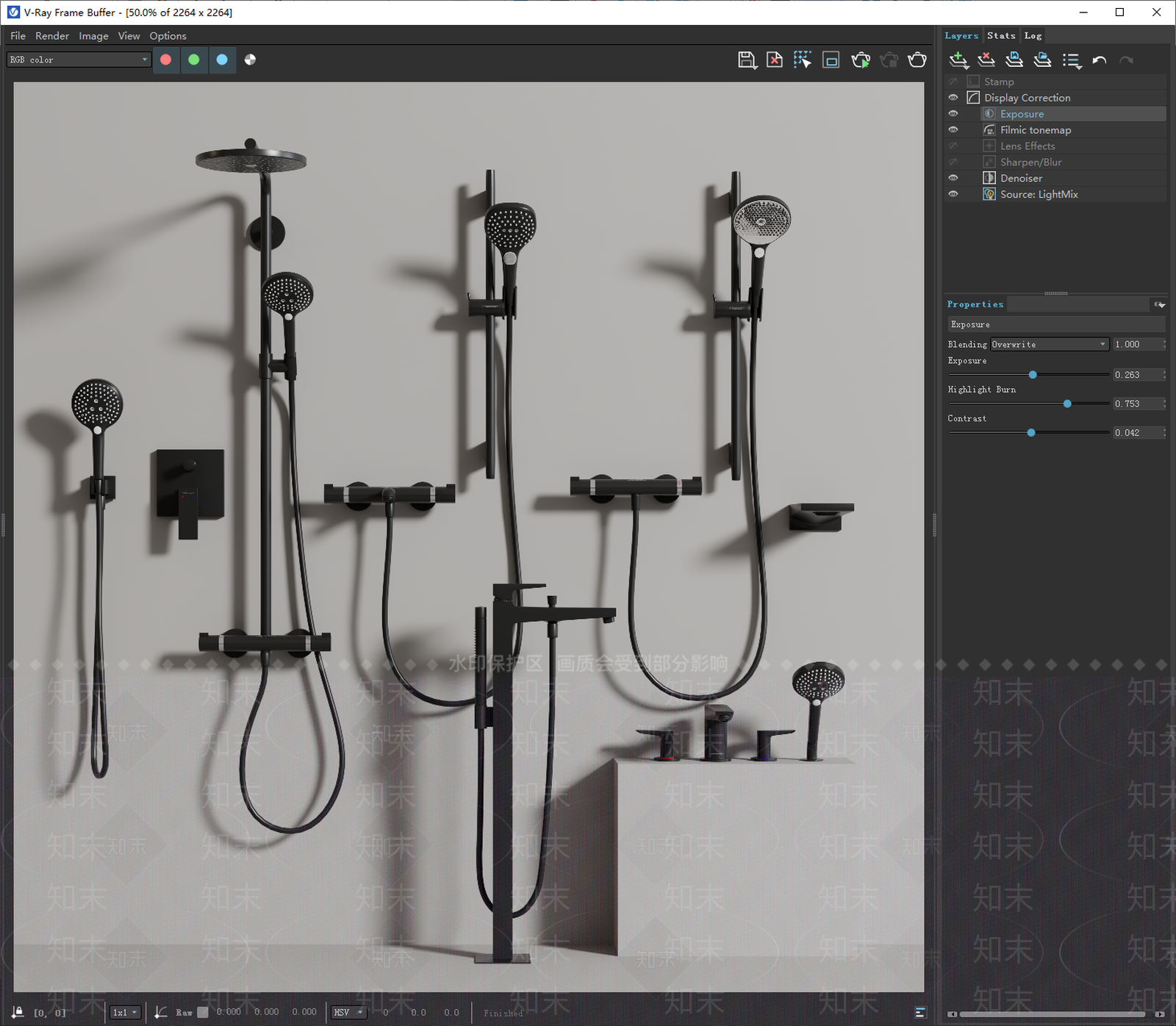Open the HSV color mode dropdown
Image resolution: width=1176 pixels, height=1026 pixels.
click(x=348, y=1012)
